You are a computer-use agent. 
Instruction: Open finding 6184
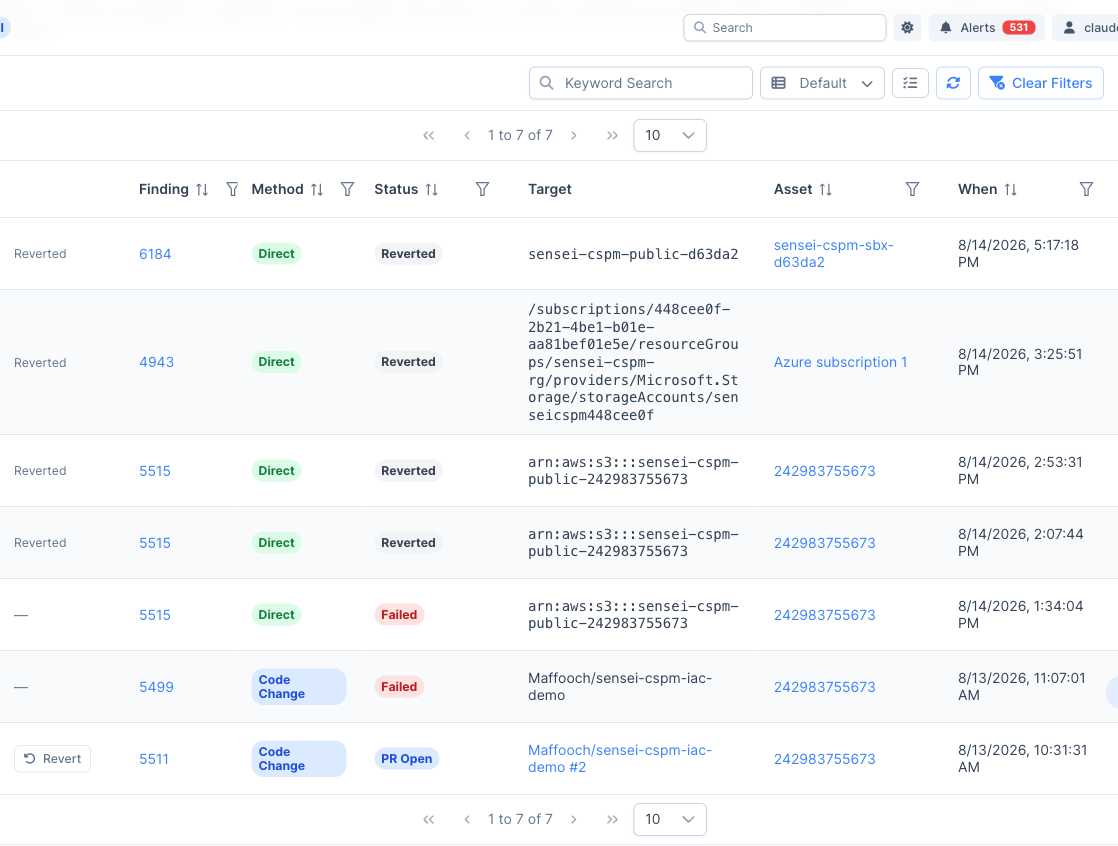pos(155,254)
